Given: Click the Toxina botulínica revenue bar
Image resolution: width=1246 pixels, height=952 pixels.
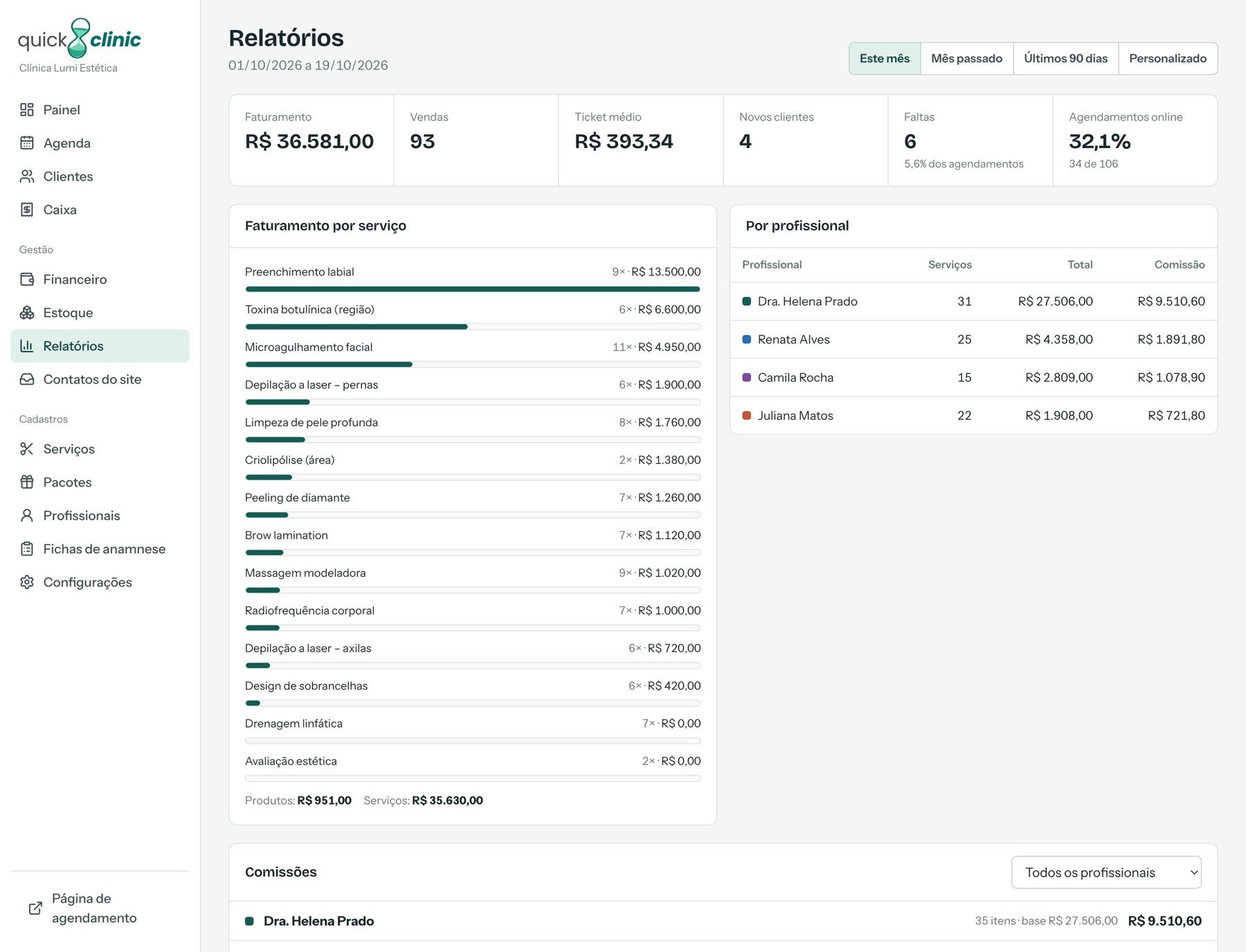Looking at the screenshot, I should pyautogui.click(x=356, y=327).
